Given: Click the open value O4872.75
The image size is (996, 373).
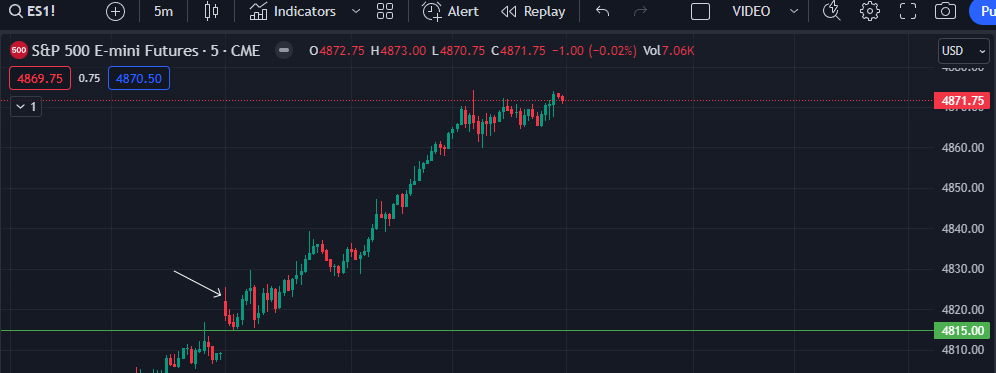Looking at the screenshot, I should click(337, 51).
